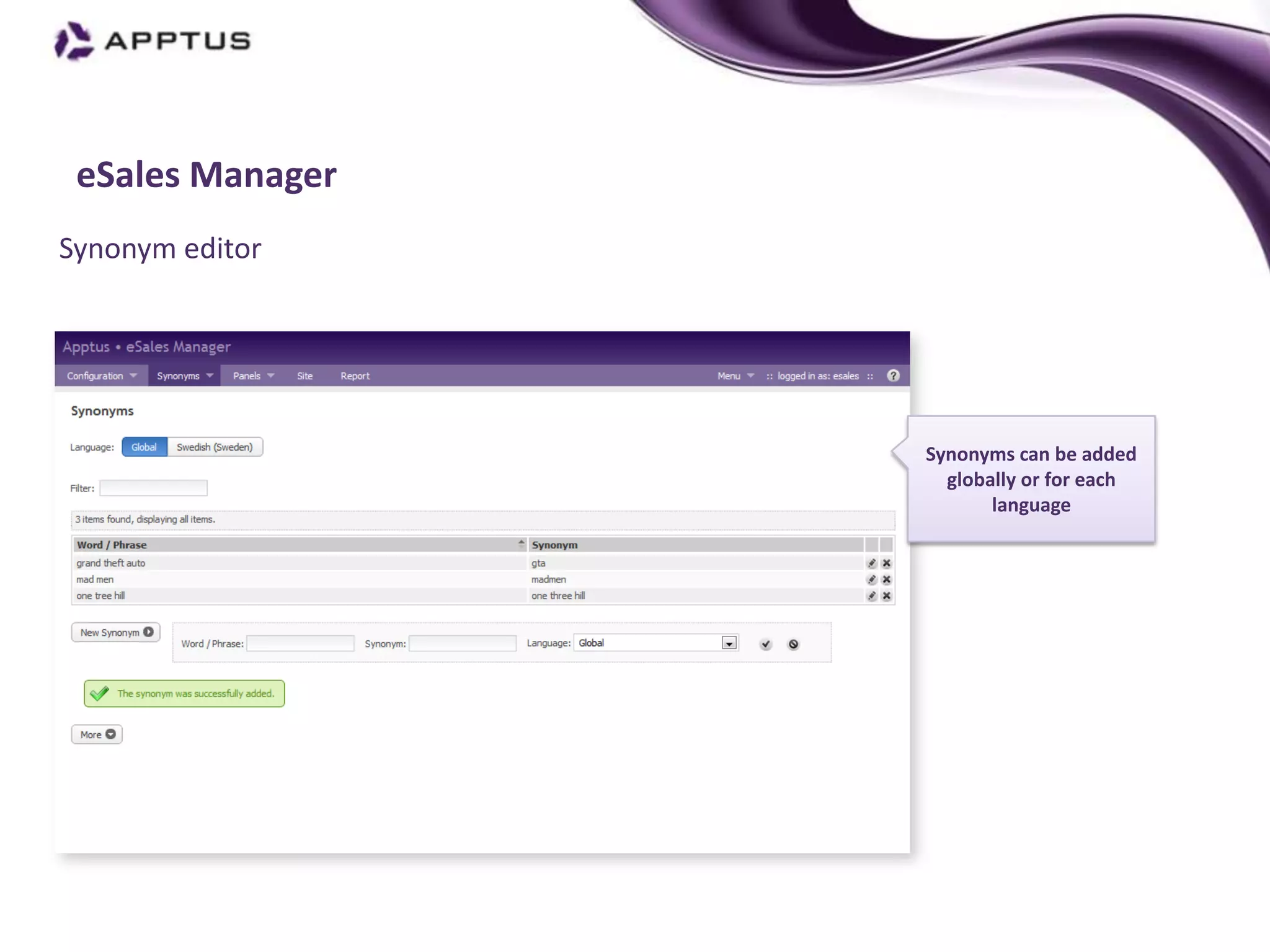
Task: Select the 'madmen' synonym cell
Action: (696, 579)
